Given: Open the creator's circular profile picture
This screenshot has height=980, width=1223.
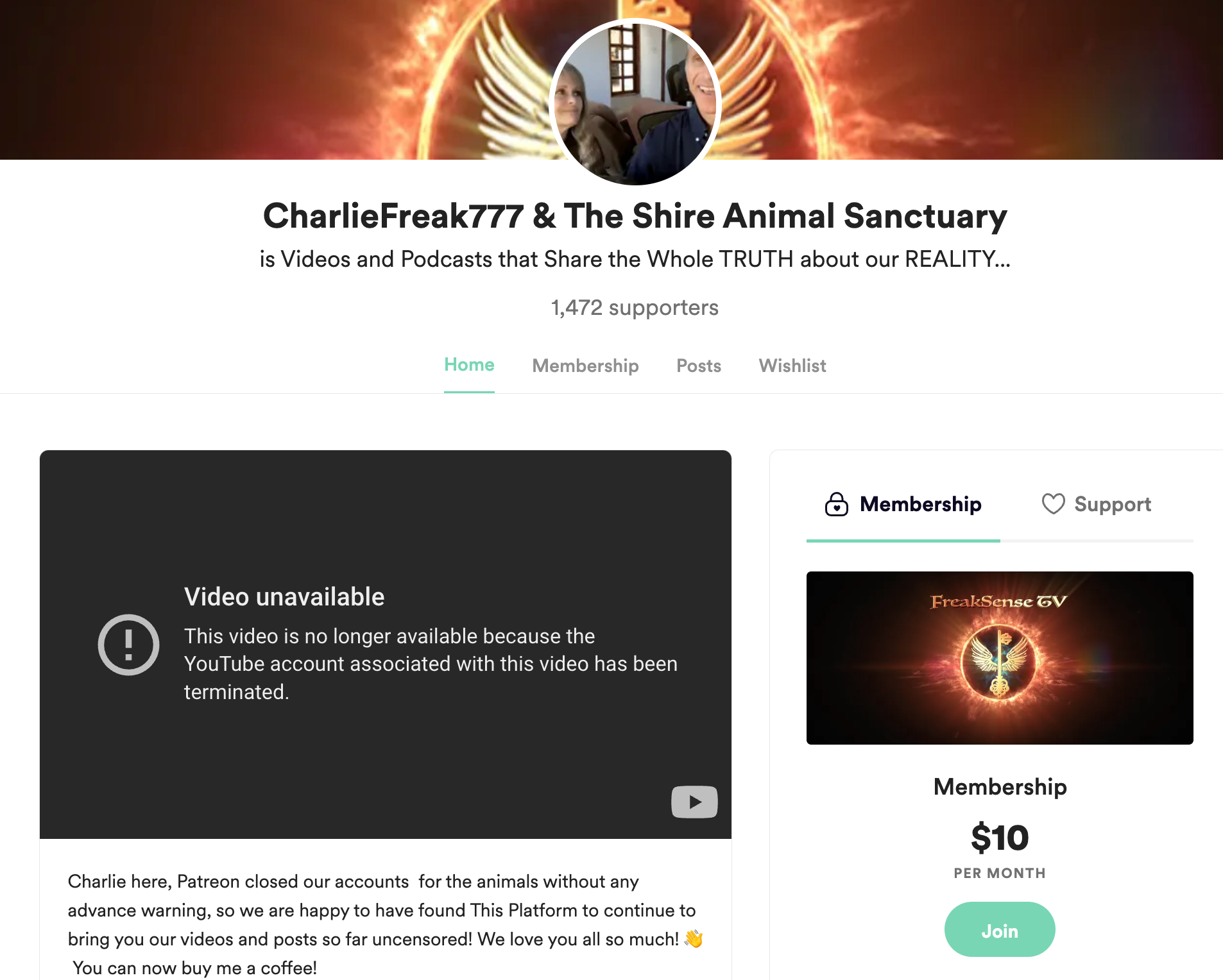Looking at the screenshot, I should [x=635, y=103].
